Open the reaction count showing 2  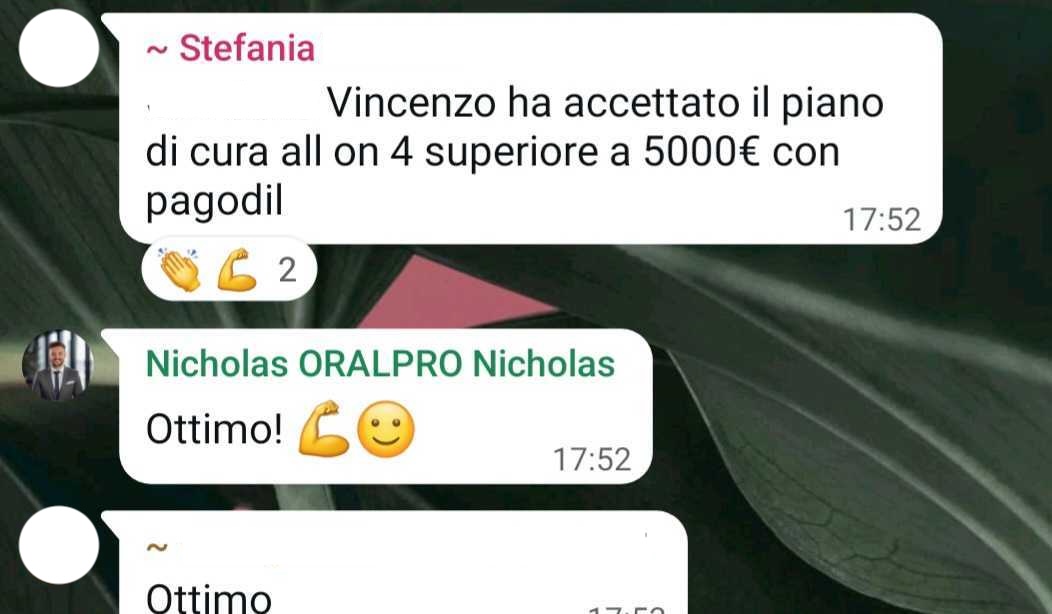click(x=287, y=270)
